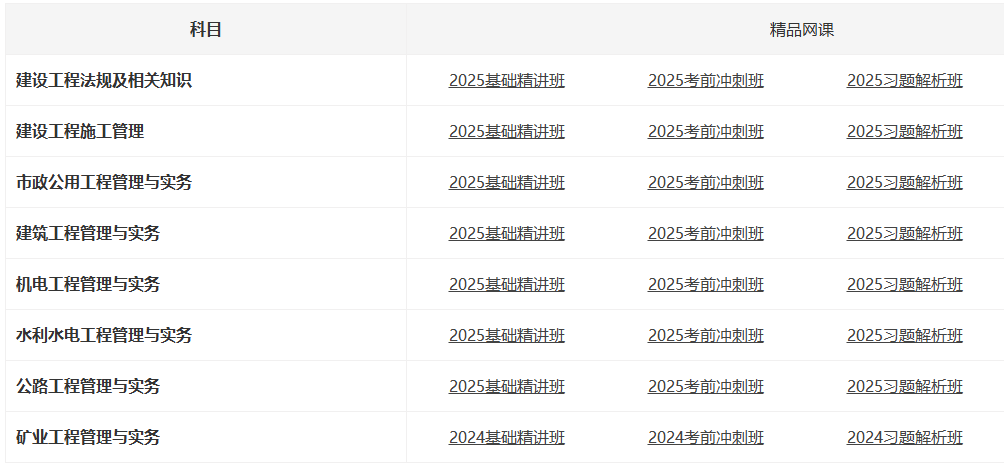Click 2025基础精讲班 for 市政公用工程管理与实务

click(x=506, y=183)
